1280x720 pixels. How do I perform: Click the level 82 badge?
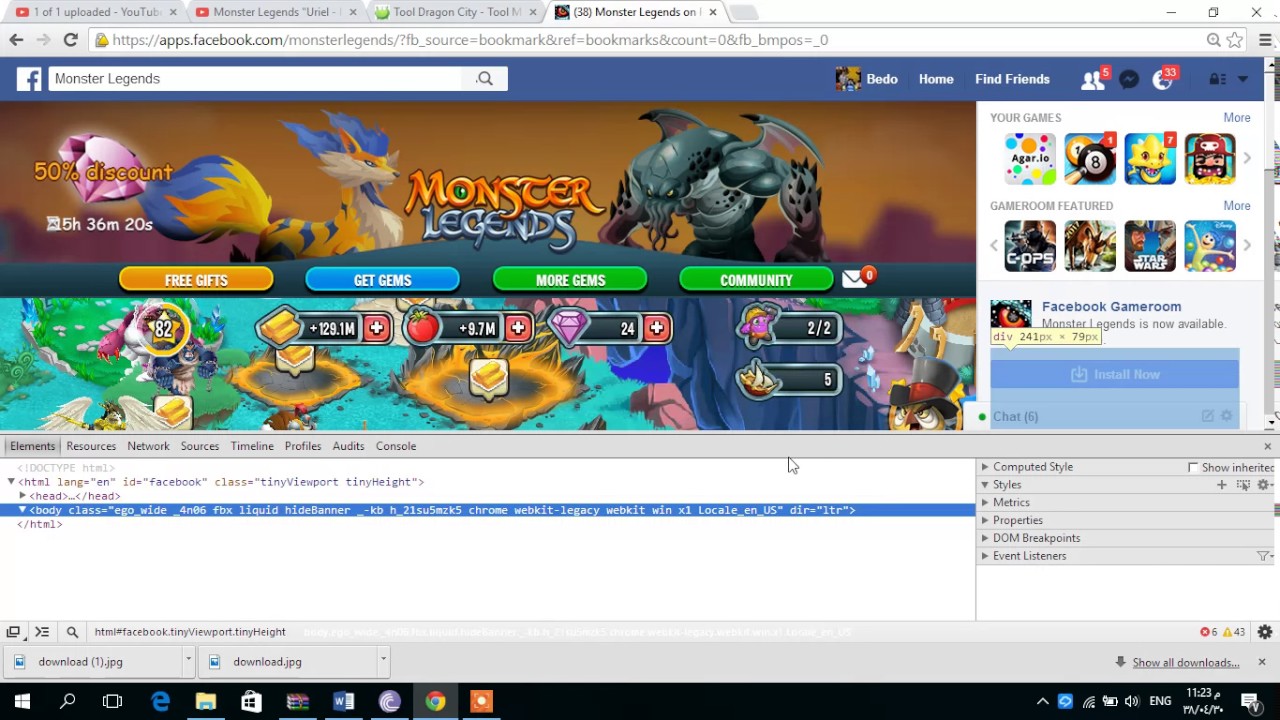(165, 329)
